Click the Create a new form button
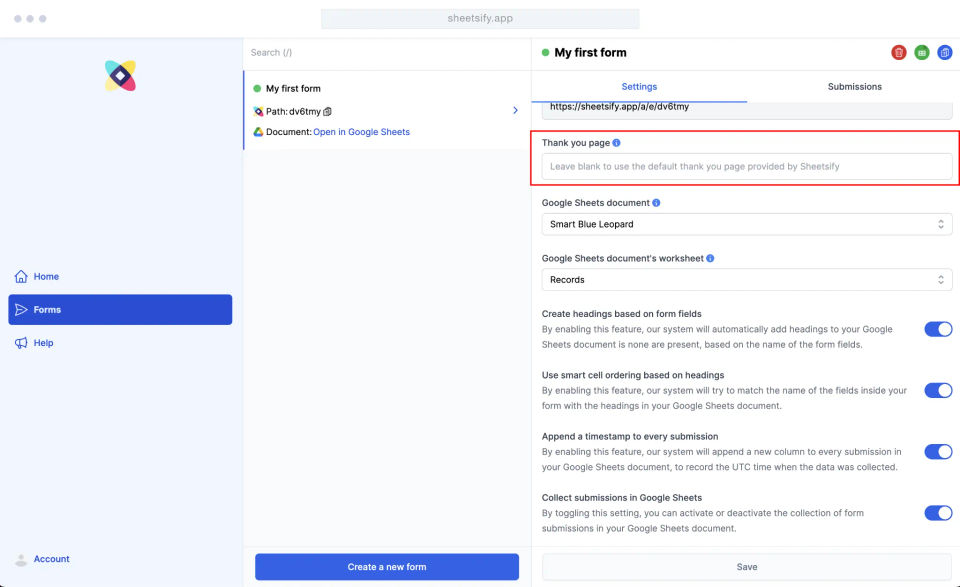The height and width of the screenshot is (587, 960). [387, 567]
